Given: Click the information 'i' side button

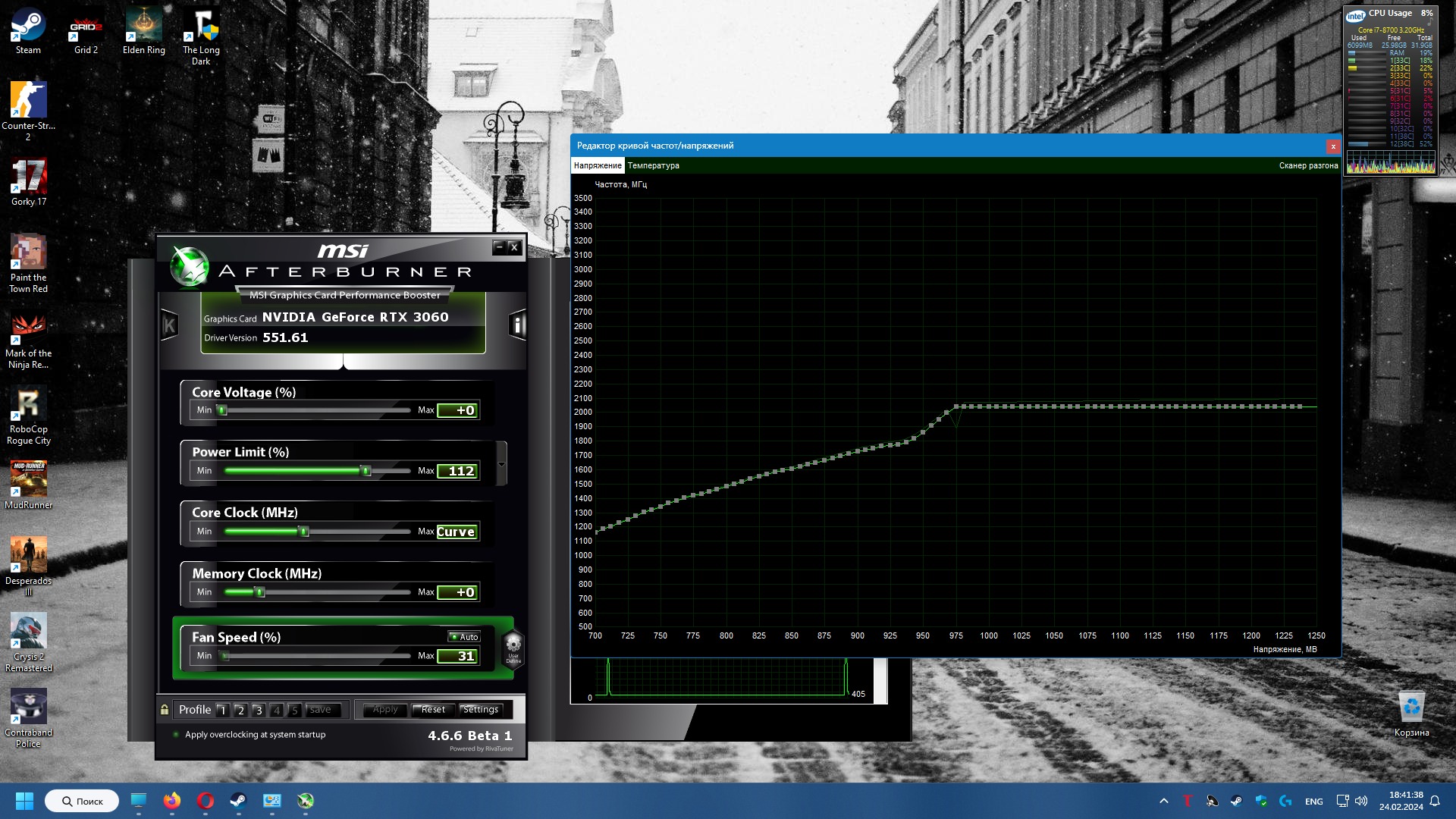Looking at the screenshot, I should click(x=517, y=325).
